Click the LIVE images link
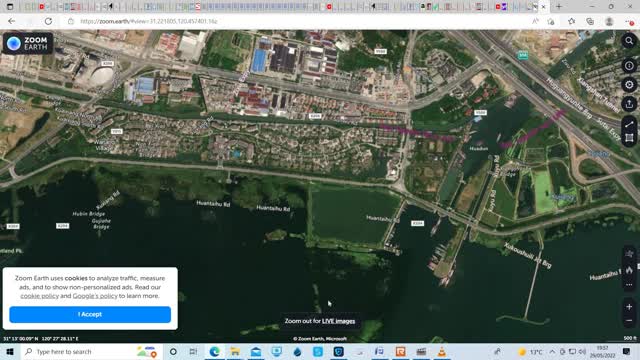Viewport: 640px width, 360px height. click(338, 321)
